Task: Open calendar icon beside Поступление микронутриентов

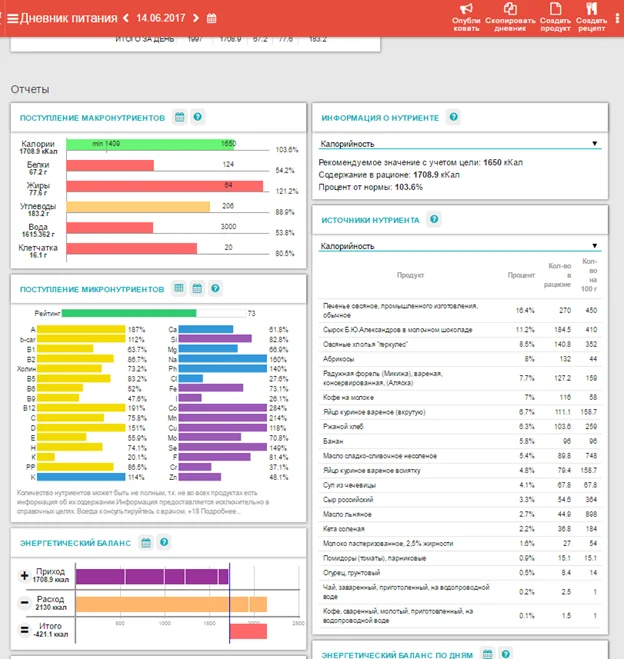Action: coord(196,288)
